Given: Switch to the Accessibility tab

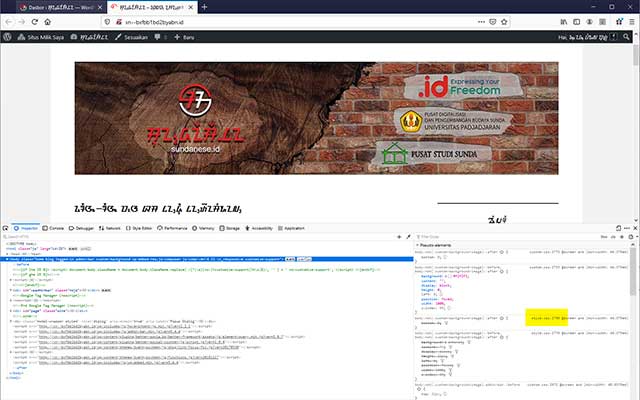Looking at the screenshot, I should 259,228.
